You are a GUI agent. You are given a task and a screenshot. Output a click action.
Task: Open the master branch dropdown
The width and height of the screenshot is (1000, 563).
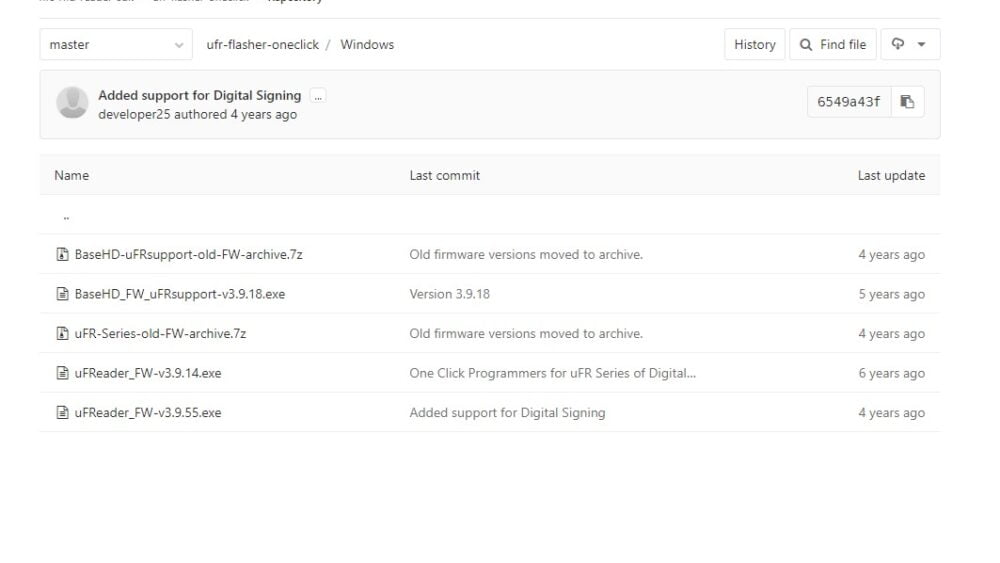click(x=116, y=45)
